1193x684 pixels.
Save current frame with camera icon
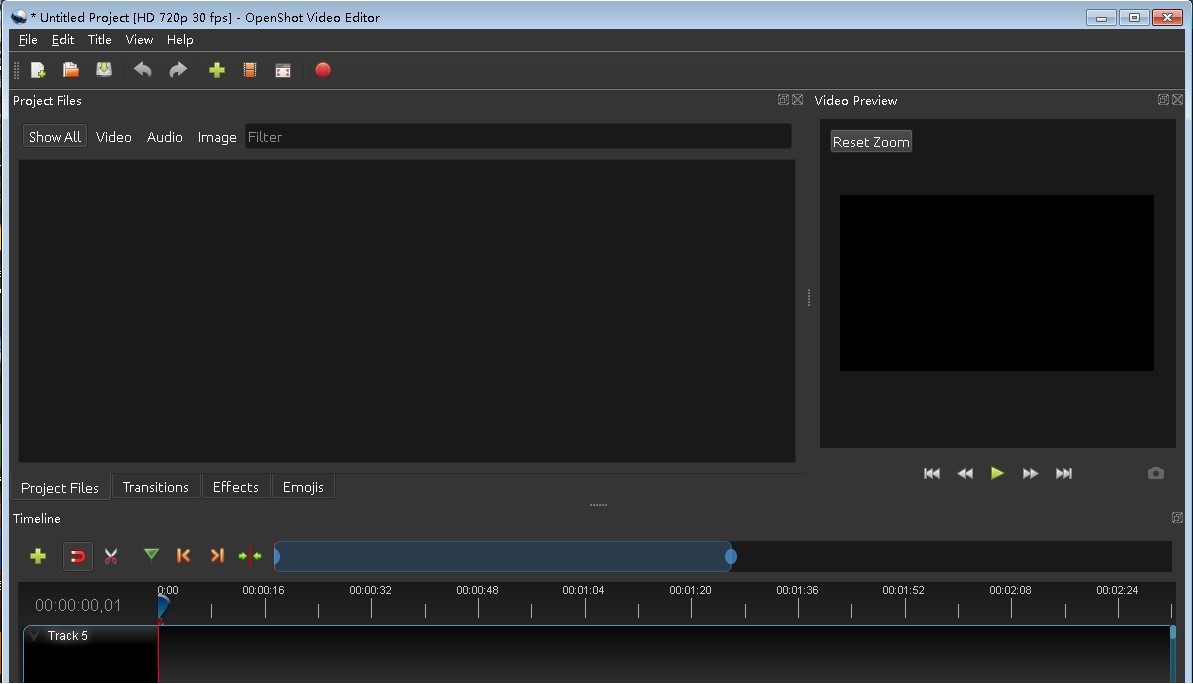[1156, 473]
